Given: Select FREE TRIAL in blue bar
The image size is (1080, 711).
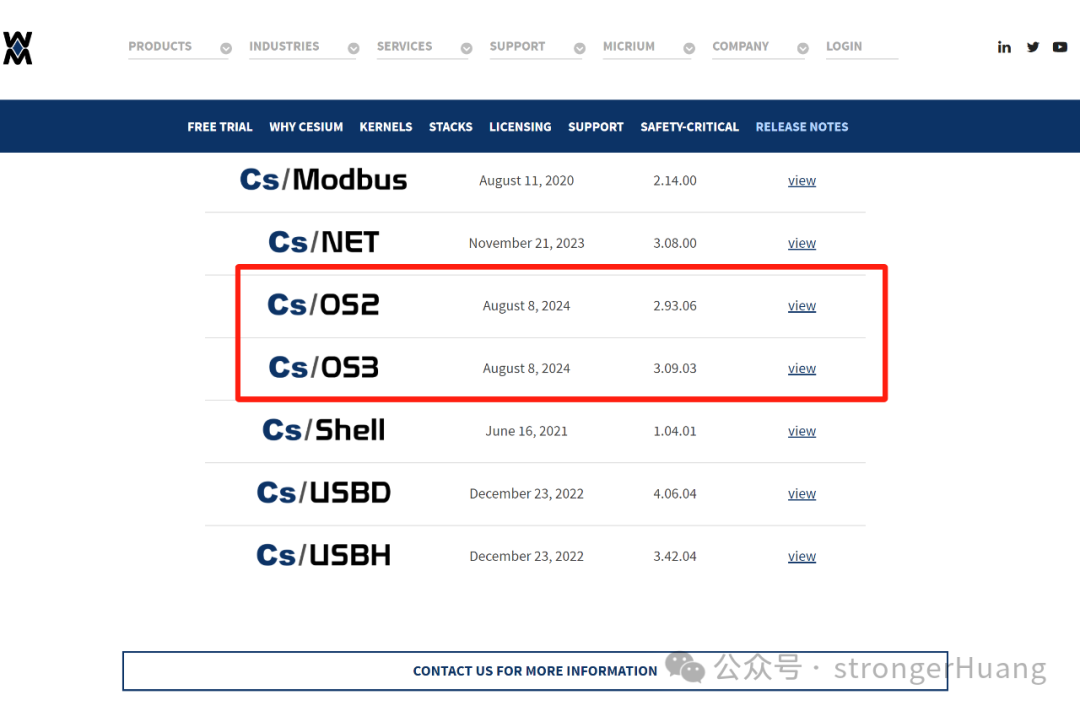Looking at the screenshot, I should [220, 127].
